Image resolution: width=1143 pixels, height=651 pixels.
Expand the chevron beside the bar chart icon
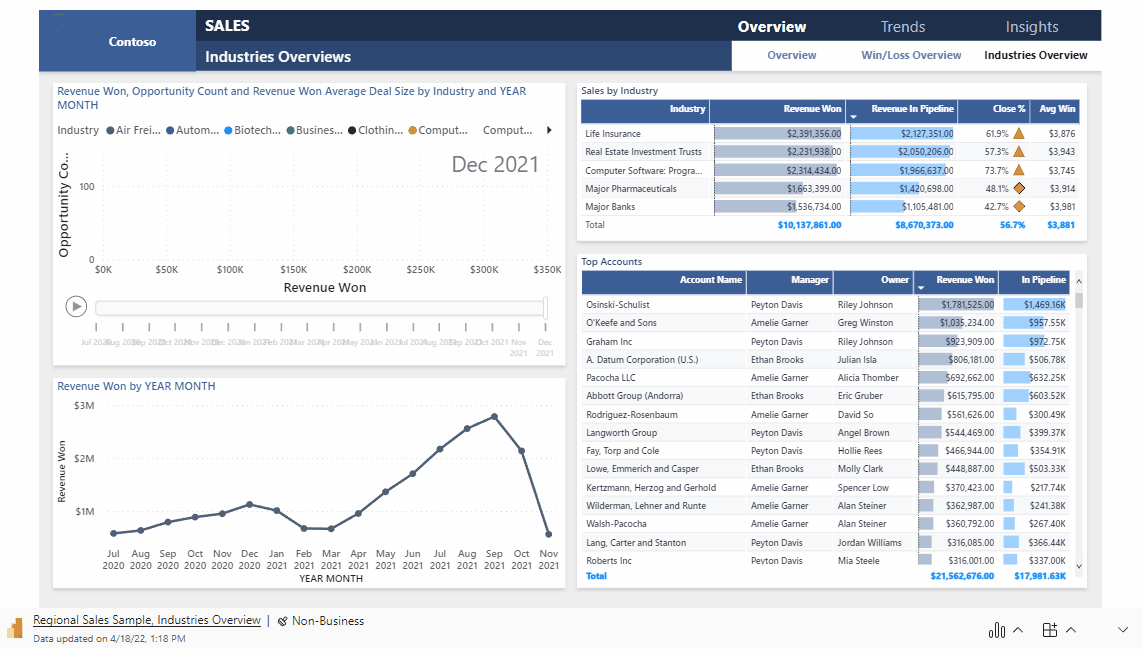pos(1016,630)
